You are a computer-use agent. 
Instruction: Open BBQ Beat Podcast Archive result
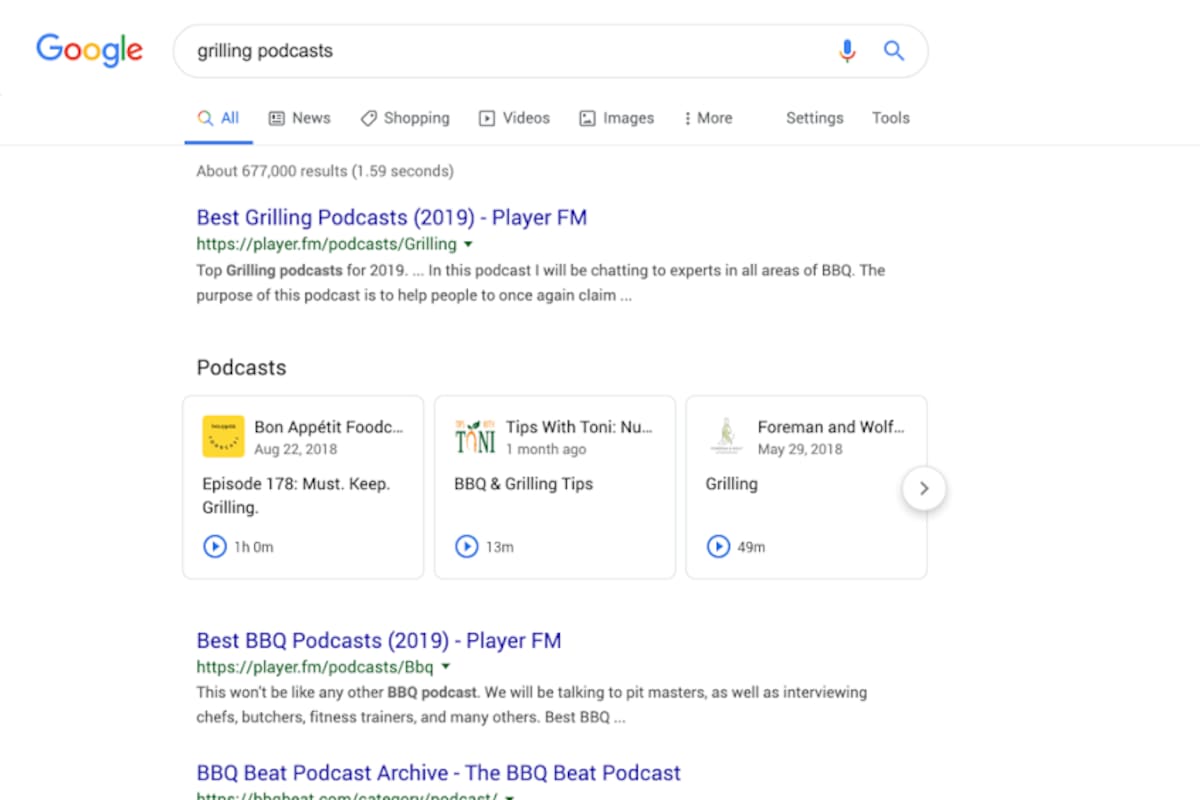tap(438, 773)
